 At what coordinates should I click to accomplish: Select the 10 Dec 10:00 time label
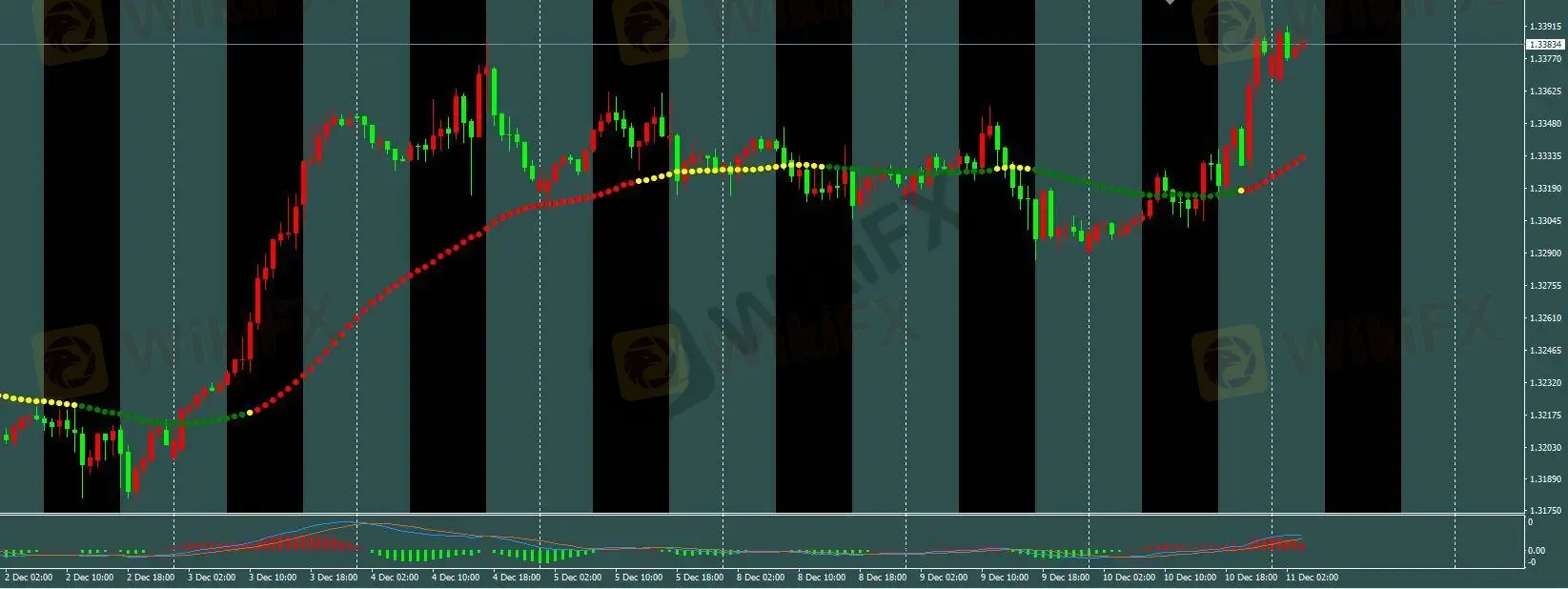[1191, 578]
